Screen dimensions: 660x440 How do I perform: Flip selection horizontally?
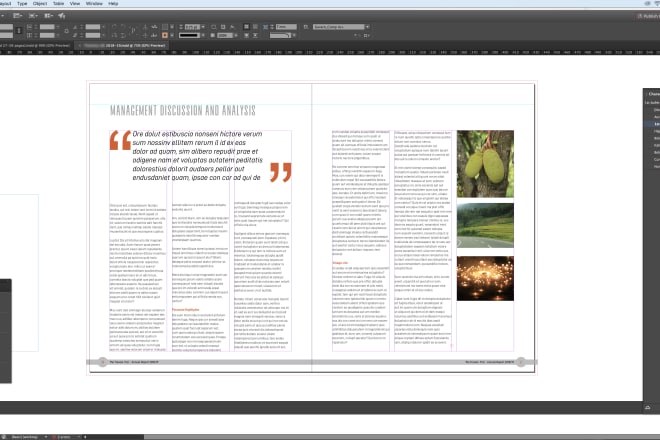tap(114, 35)
